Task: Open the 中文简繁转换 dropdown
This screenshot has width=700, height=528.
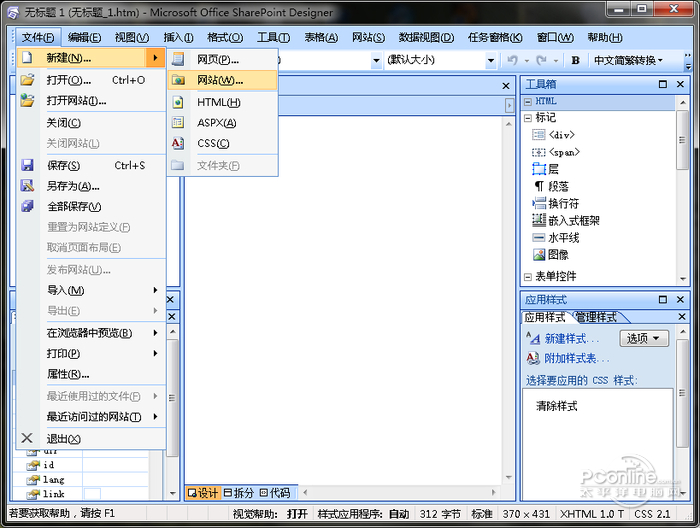Action: [628, 60]
